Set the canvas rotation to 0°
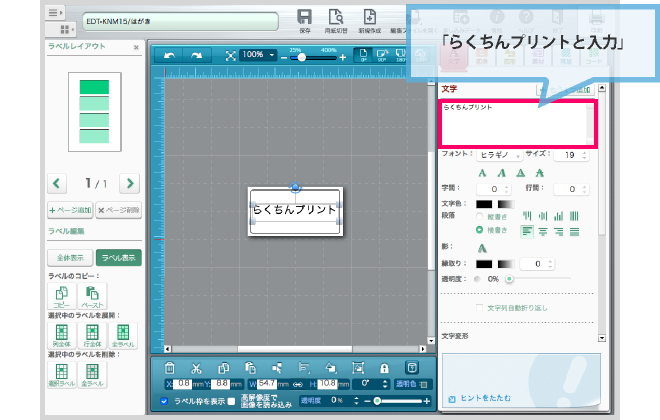This screenshot has height=420, width=660. coord(363,55)
